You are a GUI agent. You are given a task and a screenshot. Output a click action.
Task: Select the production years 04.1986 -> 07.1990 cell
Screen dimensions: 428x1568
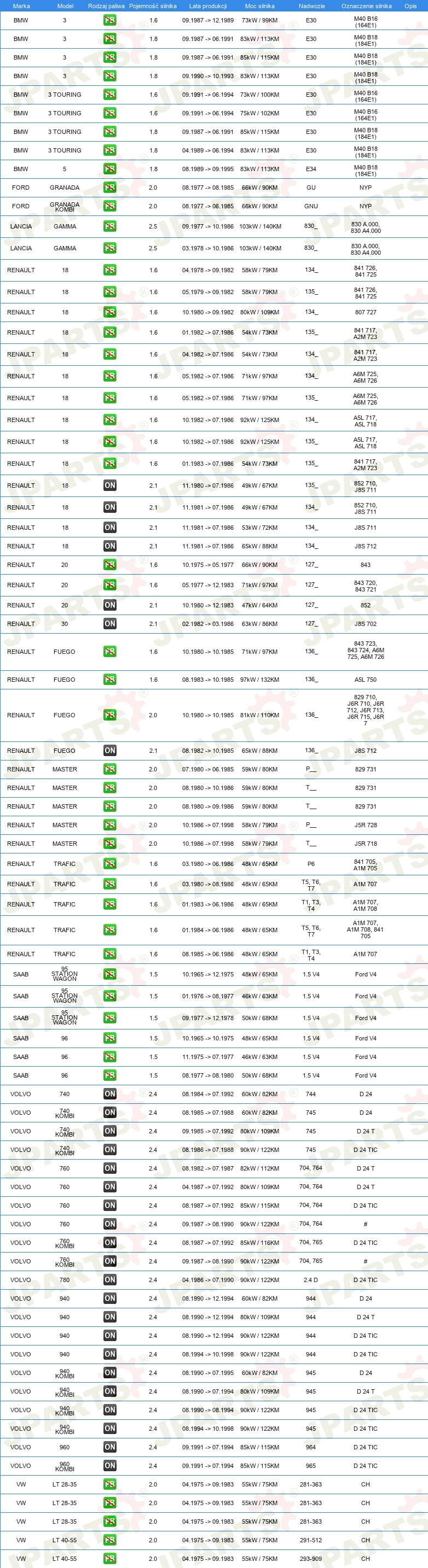[208, 1279]
